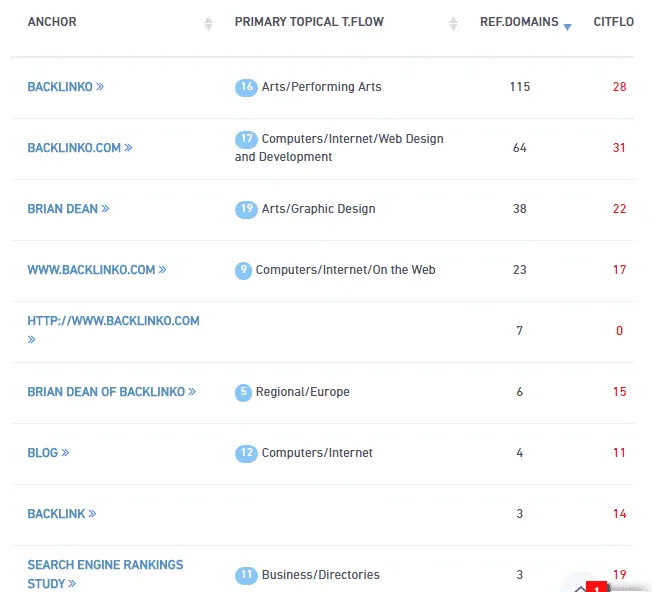
Task: Click the Regional/Europe topical badge 5
Action: pyautogui.click(x=243, y=392)
